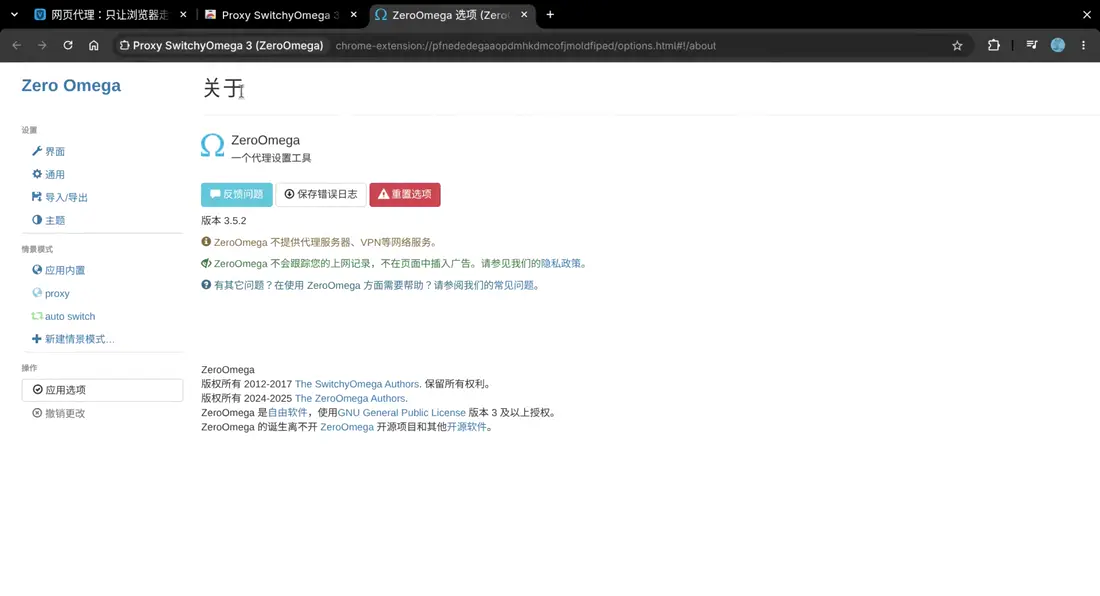Open the 主题 theme settings
The width and height of the screenshot is (1100, 596).
coord(48,220)
